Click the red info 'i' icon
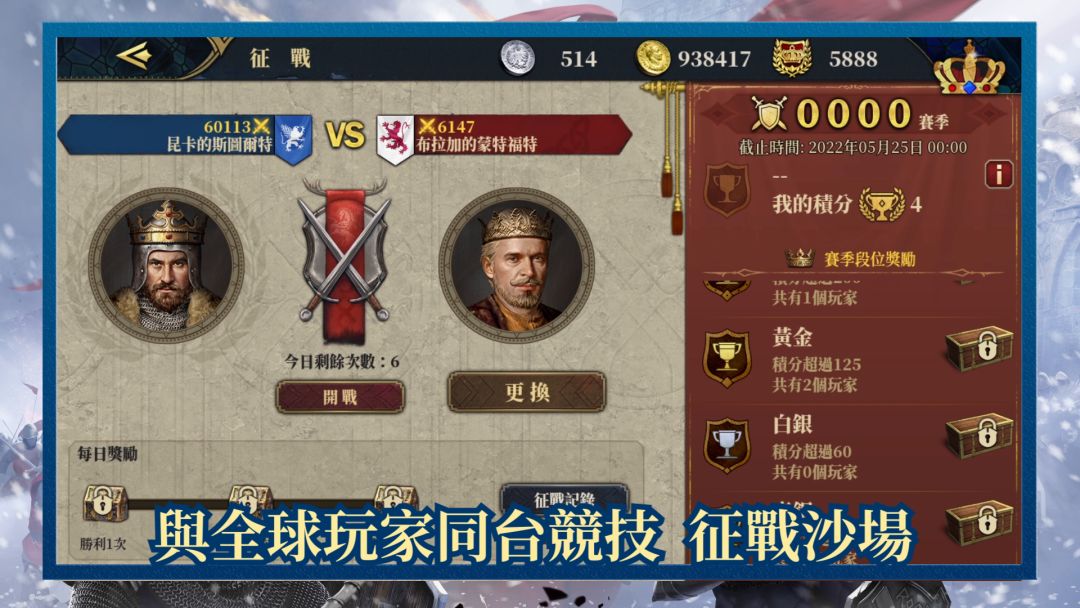1080x608 pixels. pos(999,174)
